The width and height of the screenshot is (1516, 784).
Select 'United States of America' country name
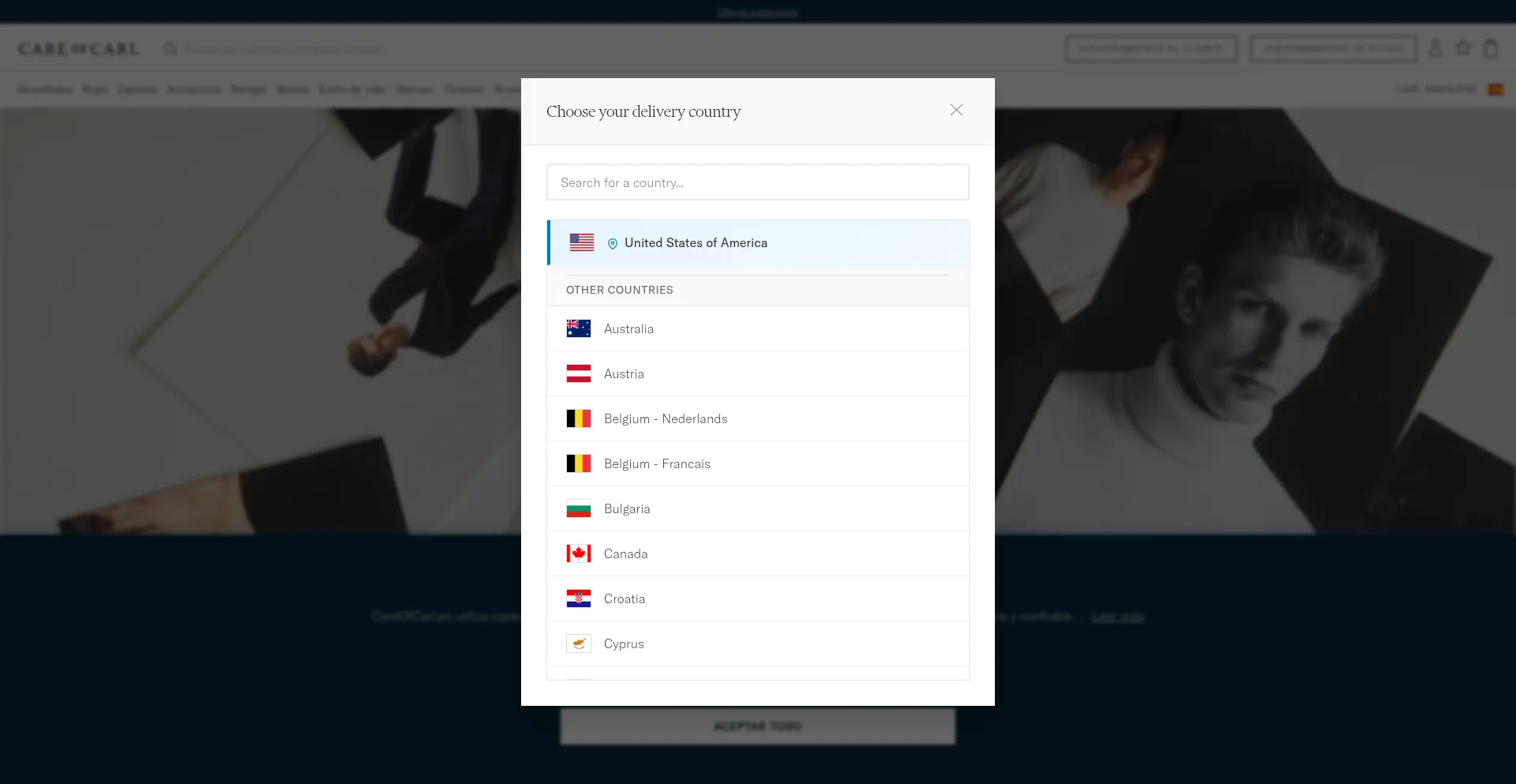click(696, 243)
